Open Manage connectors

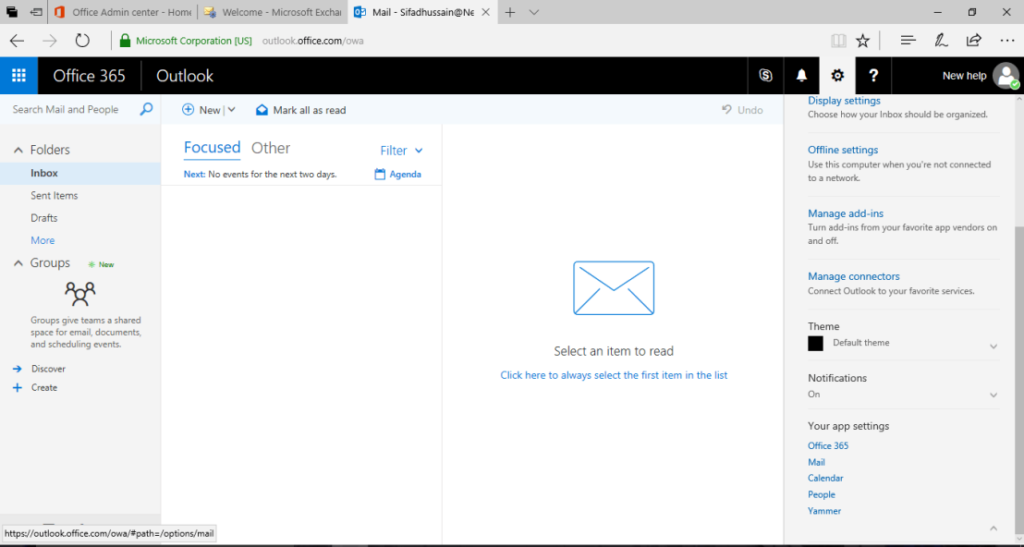point(854,276)
